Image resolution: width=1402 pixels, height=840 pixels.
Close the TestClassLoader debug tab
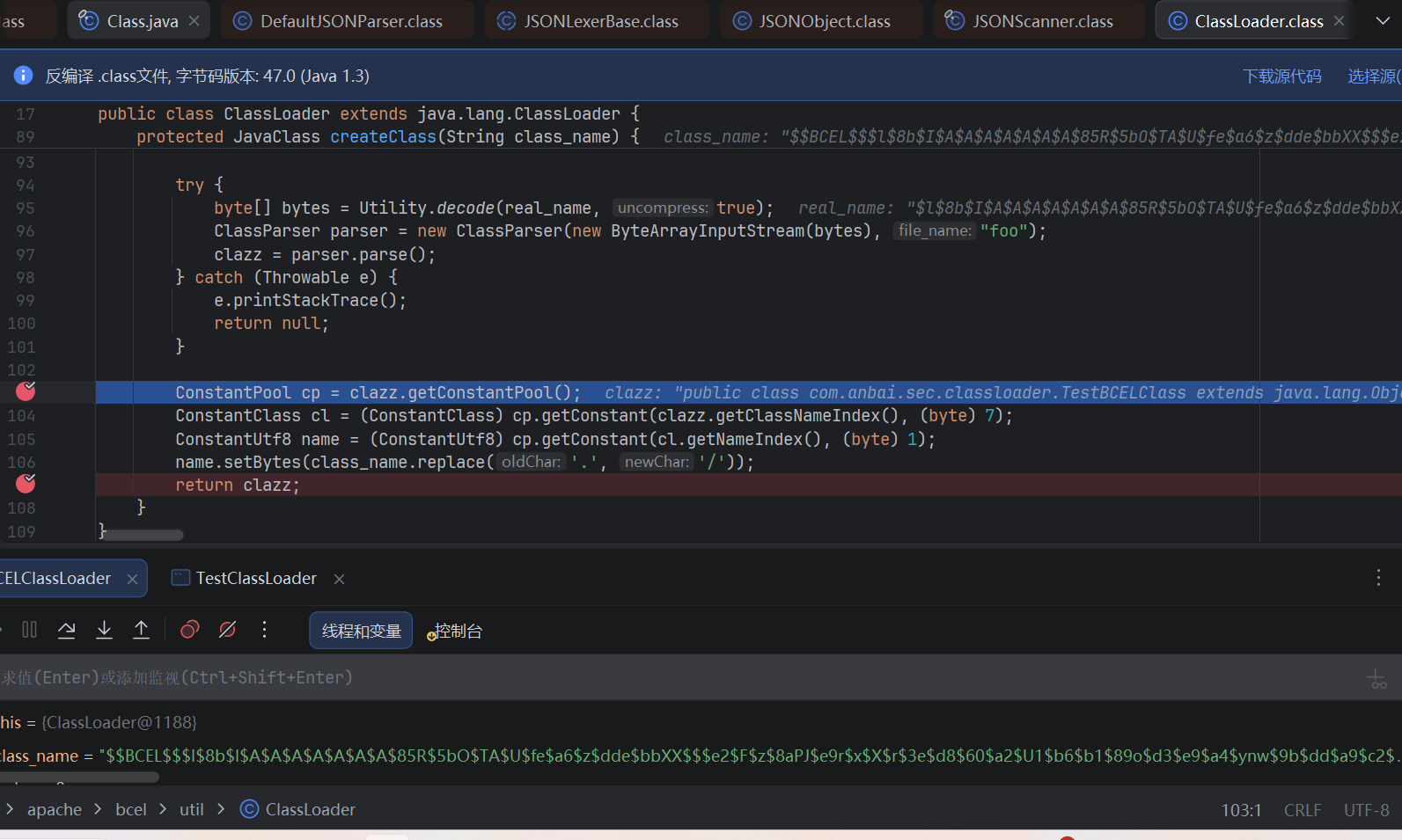(339, 579)
